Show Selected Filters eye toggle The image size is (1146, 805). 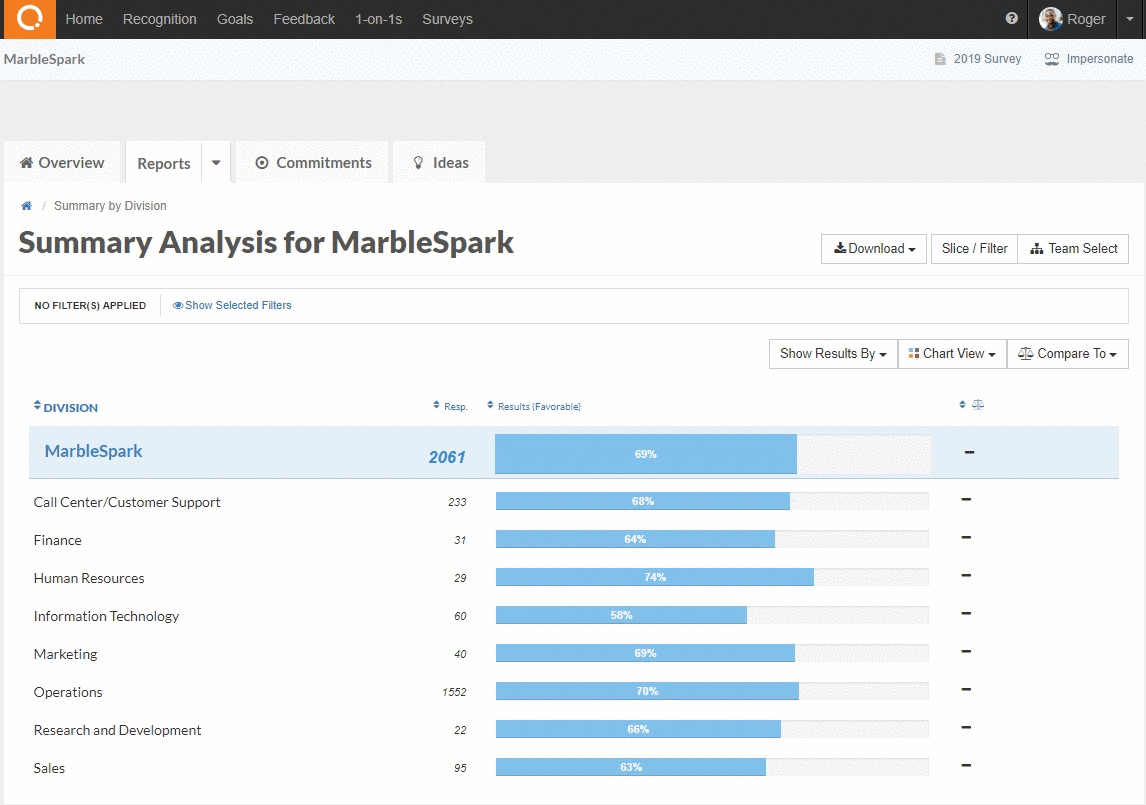(232, 306)
